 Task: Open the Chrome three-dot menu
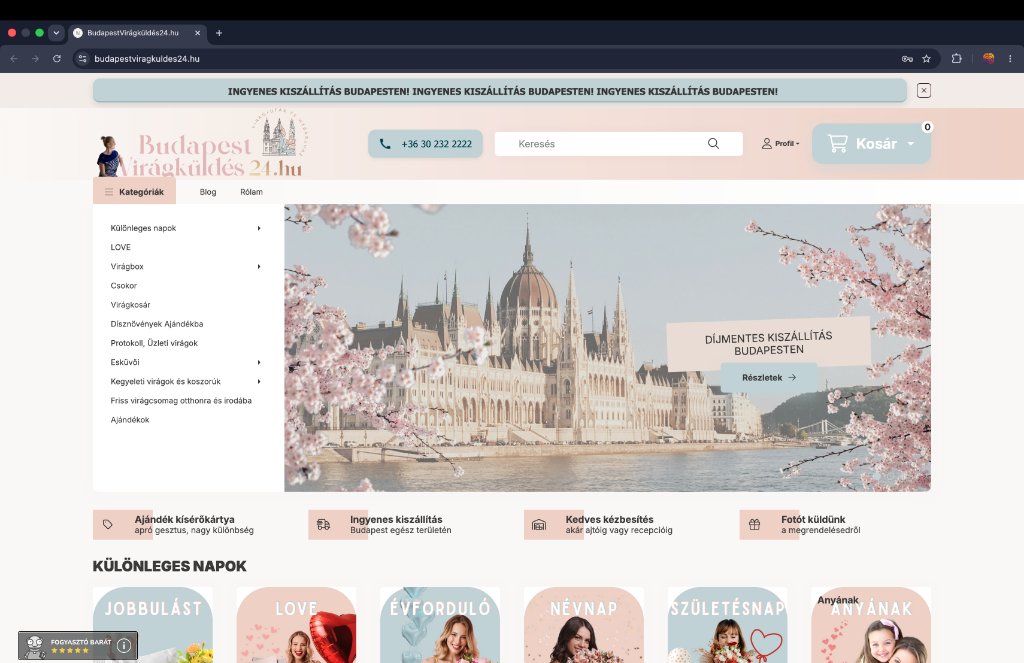click(x=1010, y=59)
